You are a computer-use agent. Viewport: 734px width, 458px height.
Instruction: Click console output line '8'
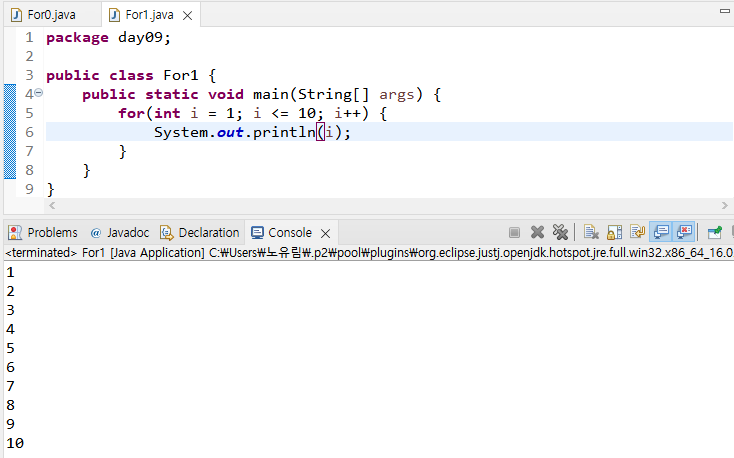click(10, 405)
